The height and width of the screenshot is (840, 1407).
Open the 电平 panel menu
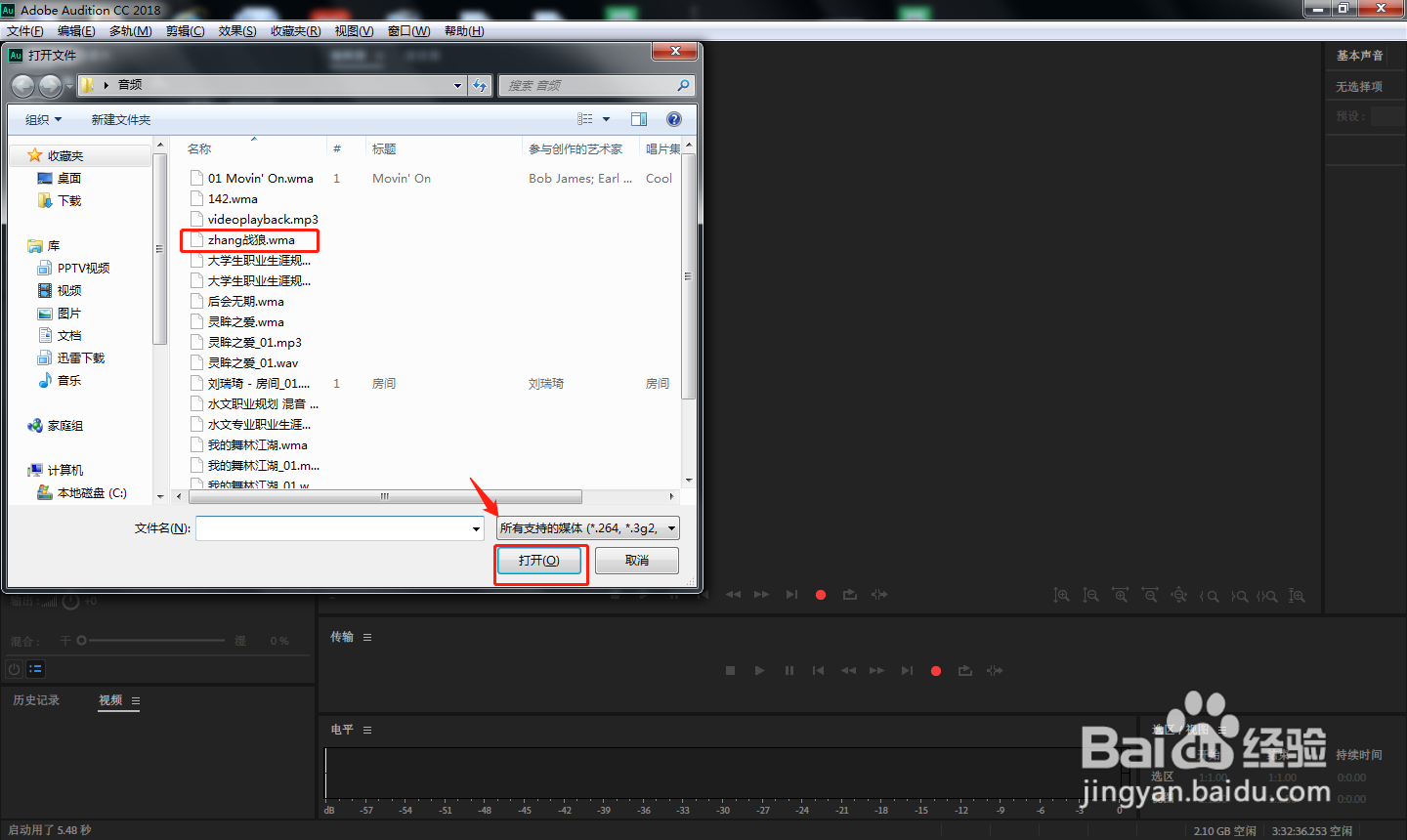(367, 731)
